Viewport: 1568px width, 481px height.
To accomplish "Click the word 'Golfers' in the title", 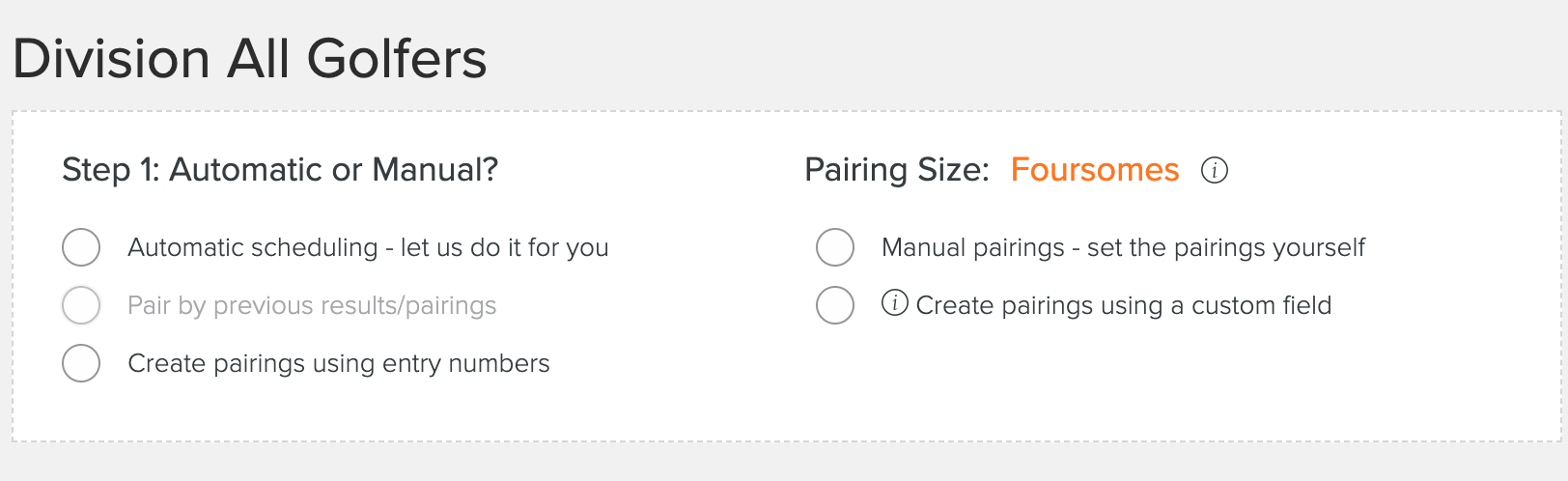I will [x=396, y=59].
